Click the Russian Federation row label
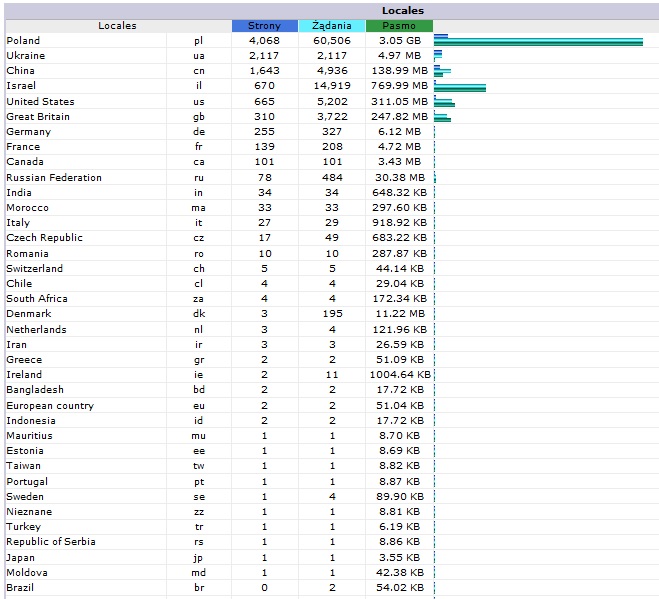This screenshot has width=659, height=599. point(54,178)
